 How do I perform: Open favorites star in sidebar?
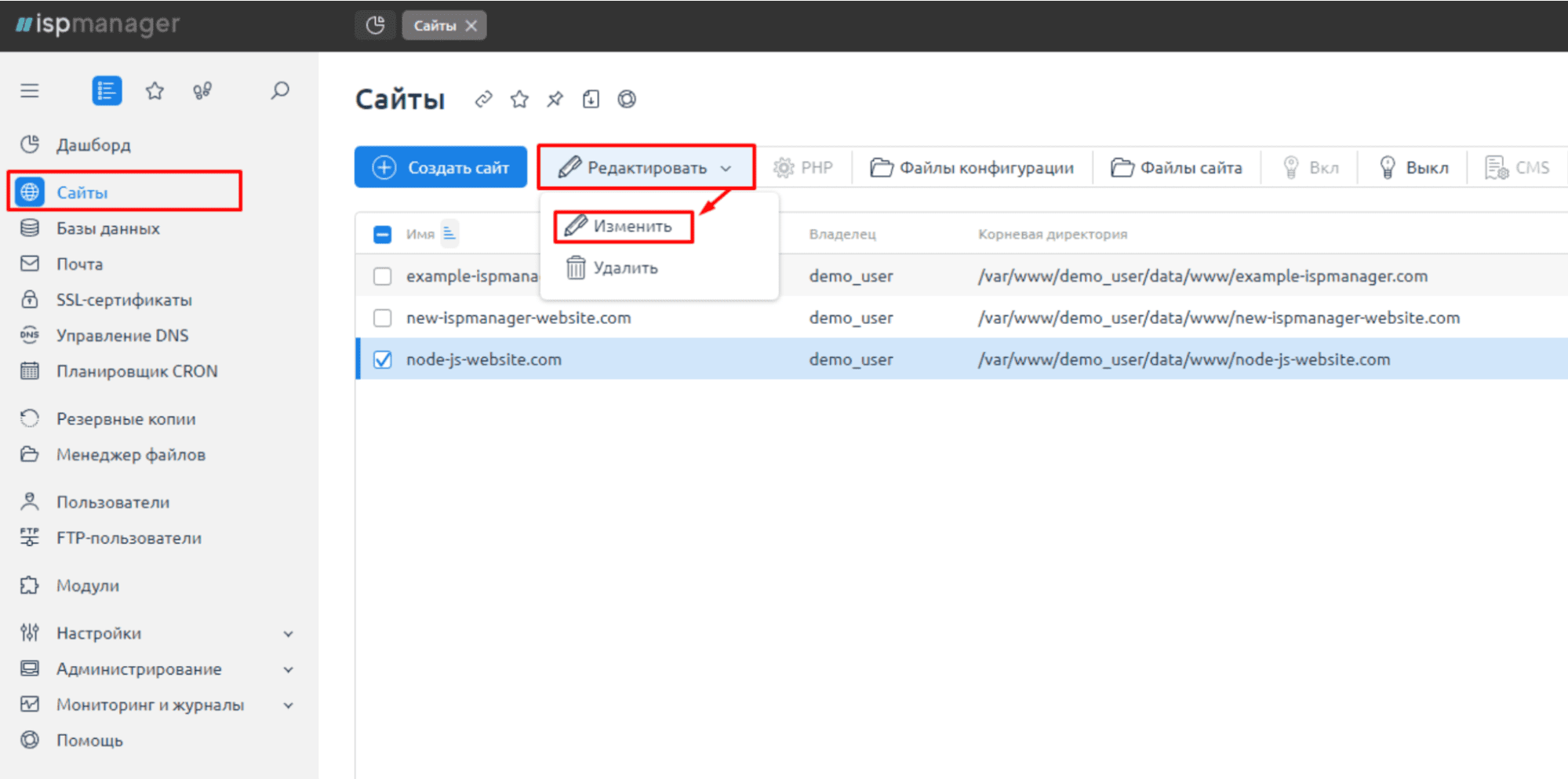click(155, 91)
